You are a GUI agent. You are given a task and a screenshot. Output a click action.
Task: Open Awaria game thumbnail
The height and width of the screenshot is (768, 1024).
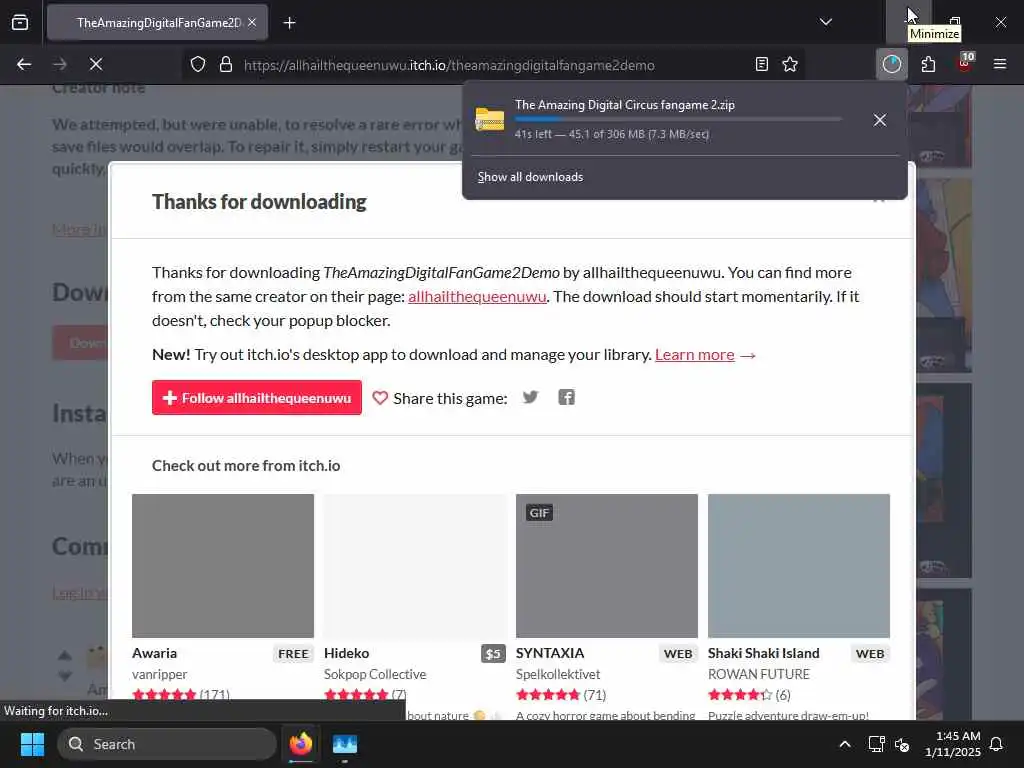pyautogui.click(x=223, y=566)
